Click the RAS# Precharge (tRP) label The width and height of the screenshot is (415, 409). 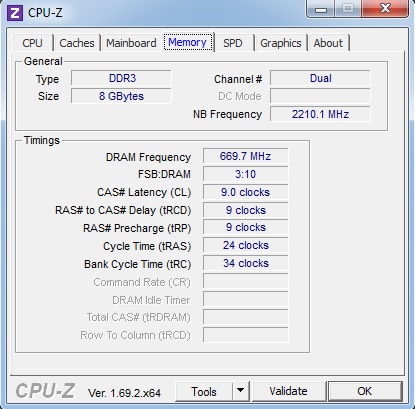137,228
